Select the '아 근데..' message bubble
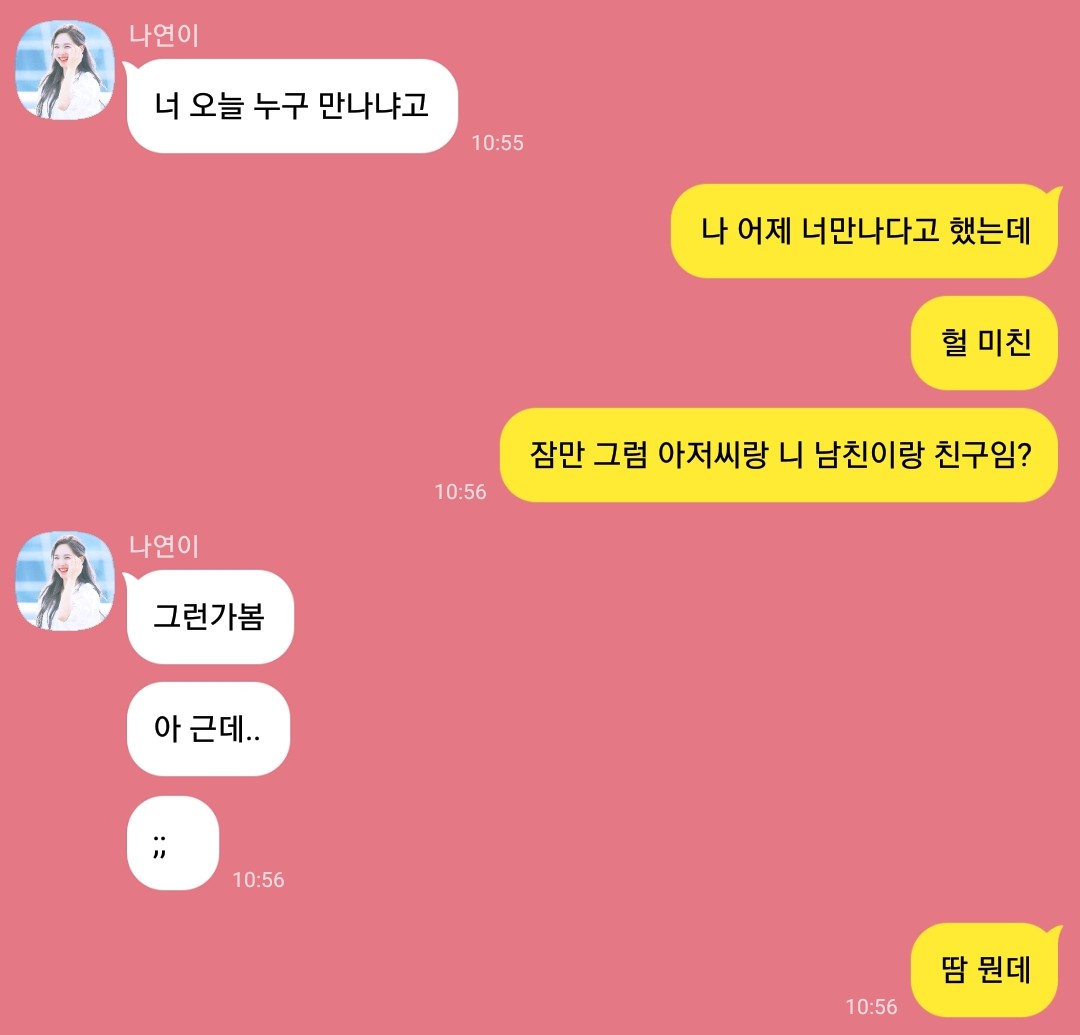Viewport: 1080px width, 1035px height. 208,729
